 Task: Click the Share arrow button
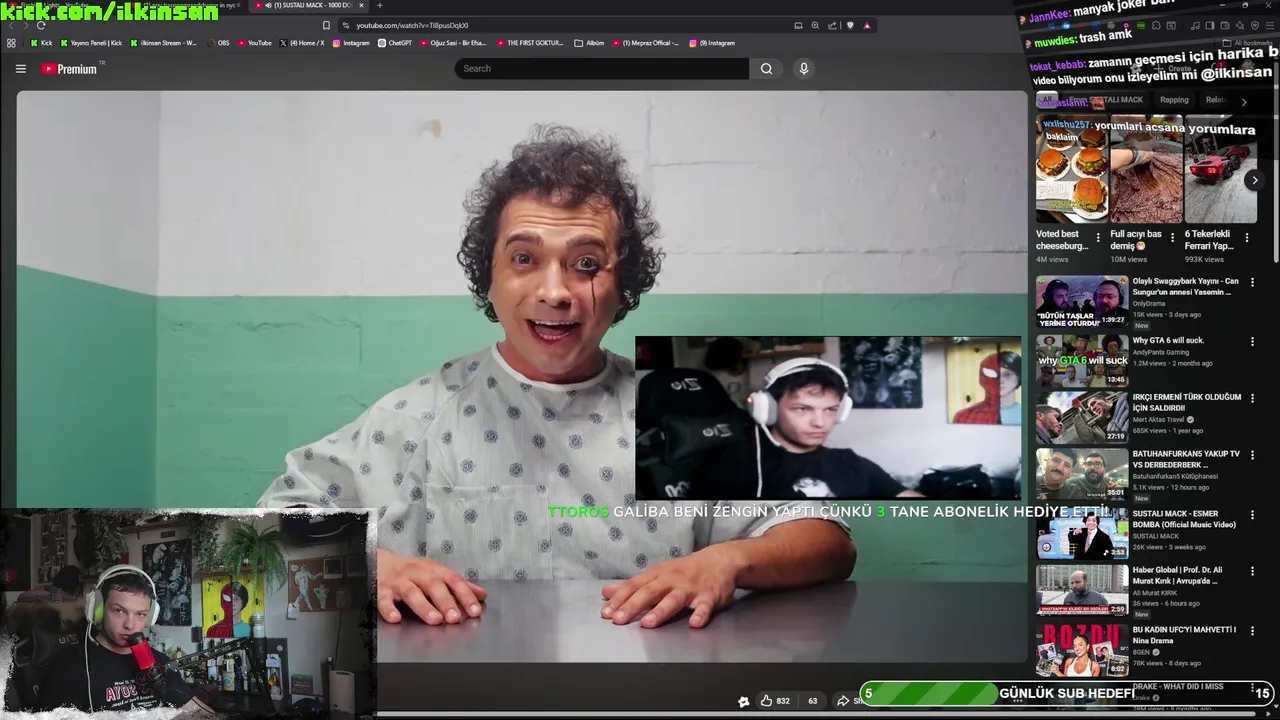click(x=850, y=701)
